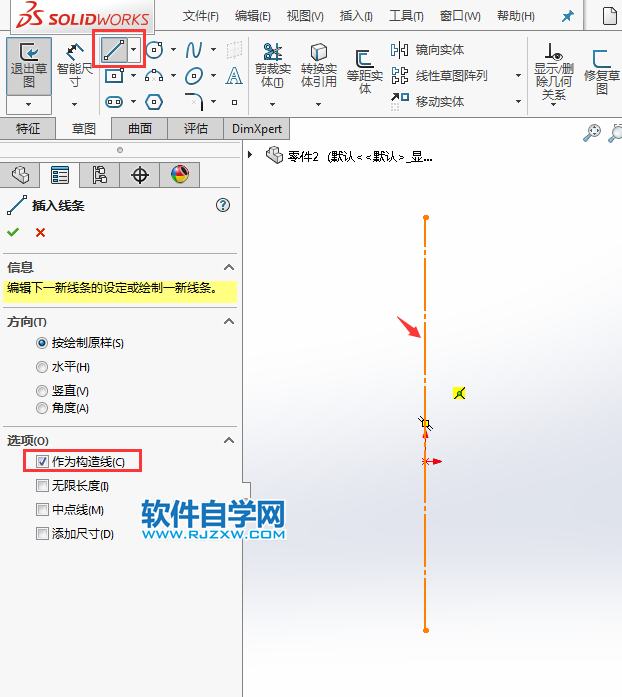Open the 工具(T) menu
Screen dimensions: 622x697
(x=406, y=16)
